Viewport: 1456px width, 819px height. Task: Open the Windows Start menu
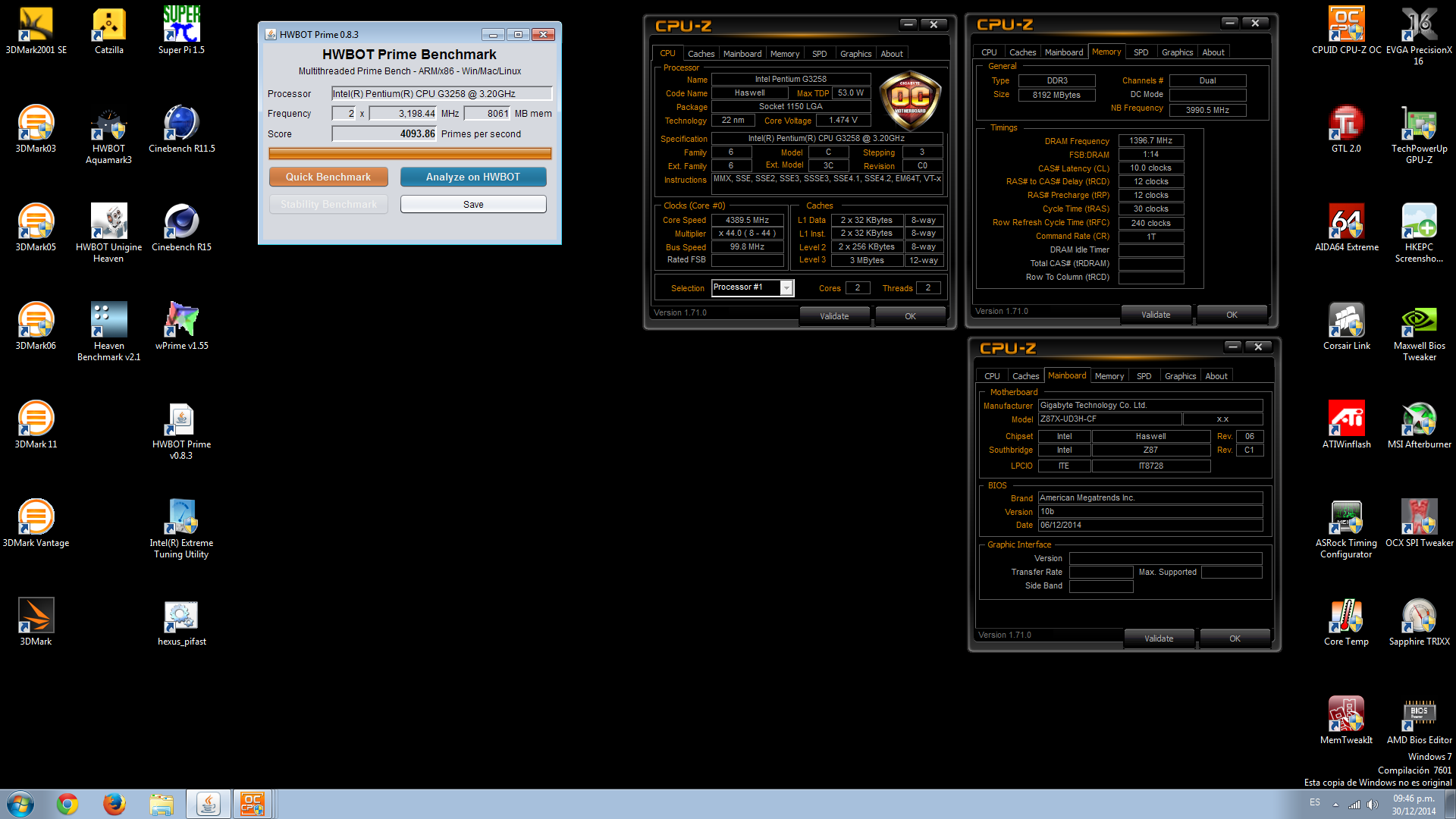click(20, 804)
